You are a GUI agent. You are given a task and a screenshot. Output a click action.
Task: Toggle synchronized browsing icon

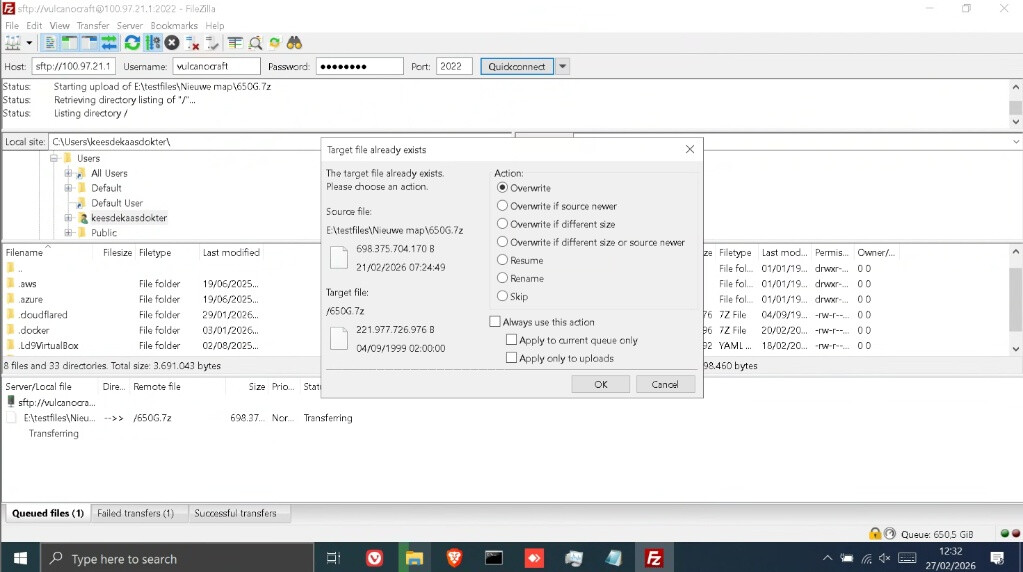275,43
